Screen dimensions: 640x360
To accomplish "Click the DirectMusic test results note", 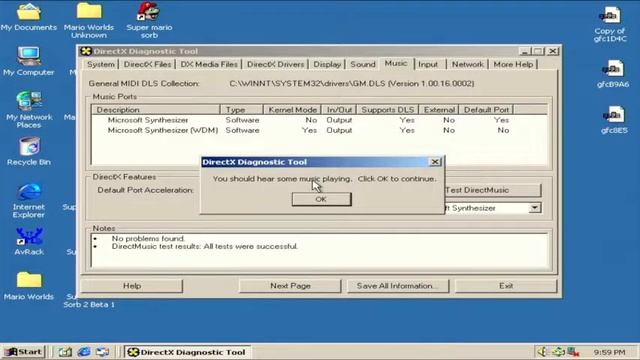I will [204, 247].
